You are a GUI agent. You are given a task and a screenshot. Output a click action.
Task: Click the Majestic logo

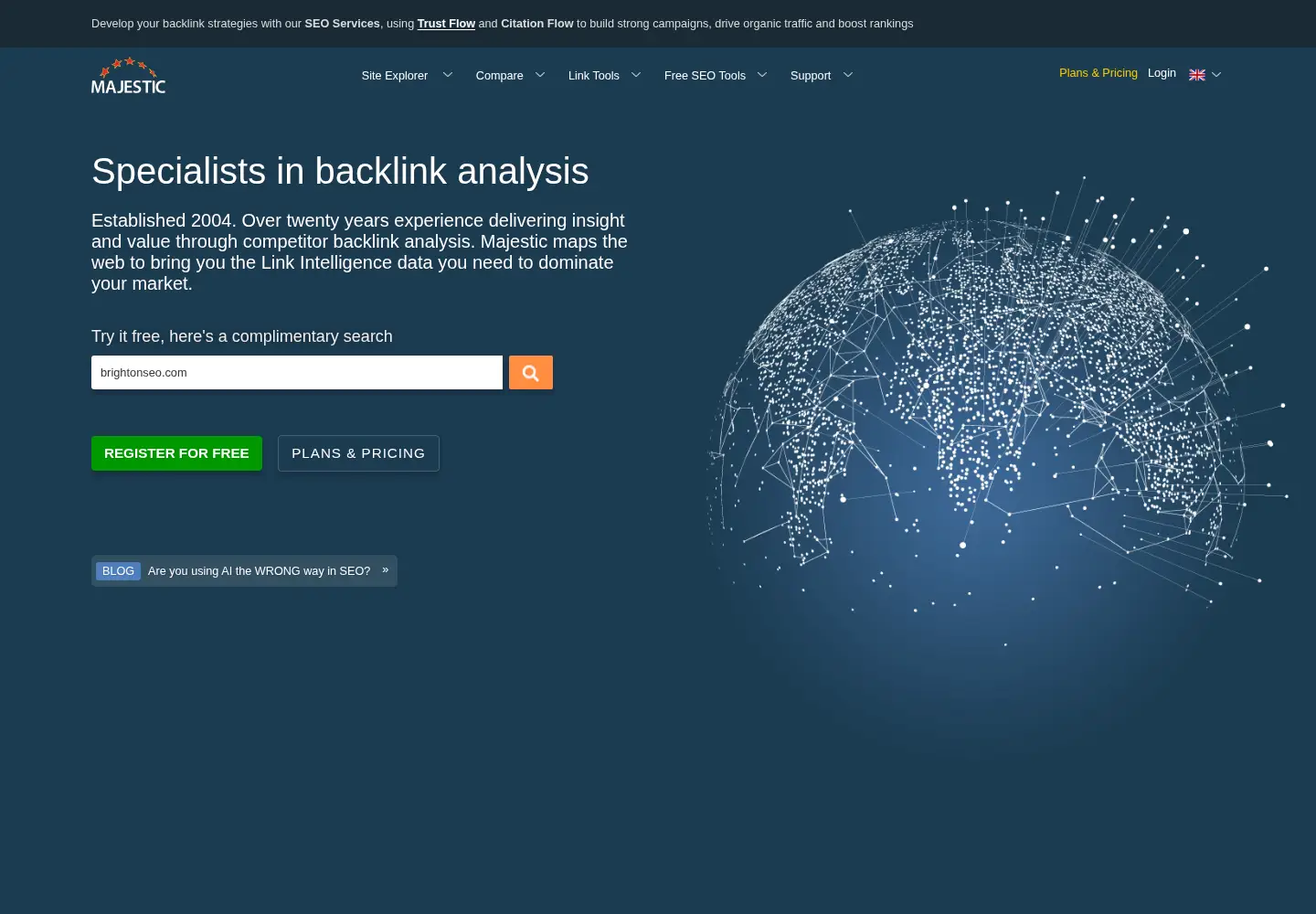[x=128, y=76]
